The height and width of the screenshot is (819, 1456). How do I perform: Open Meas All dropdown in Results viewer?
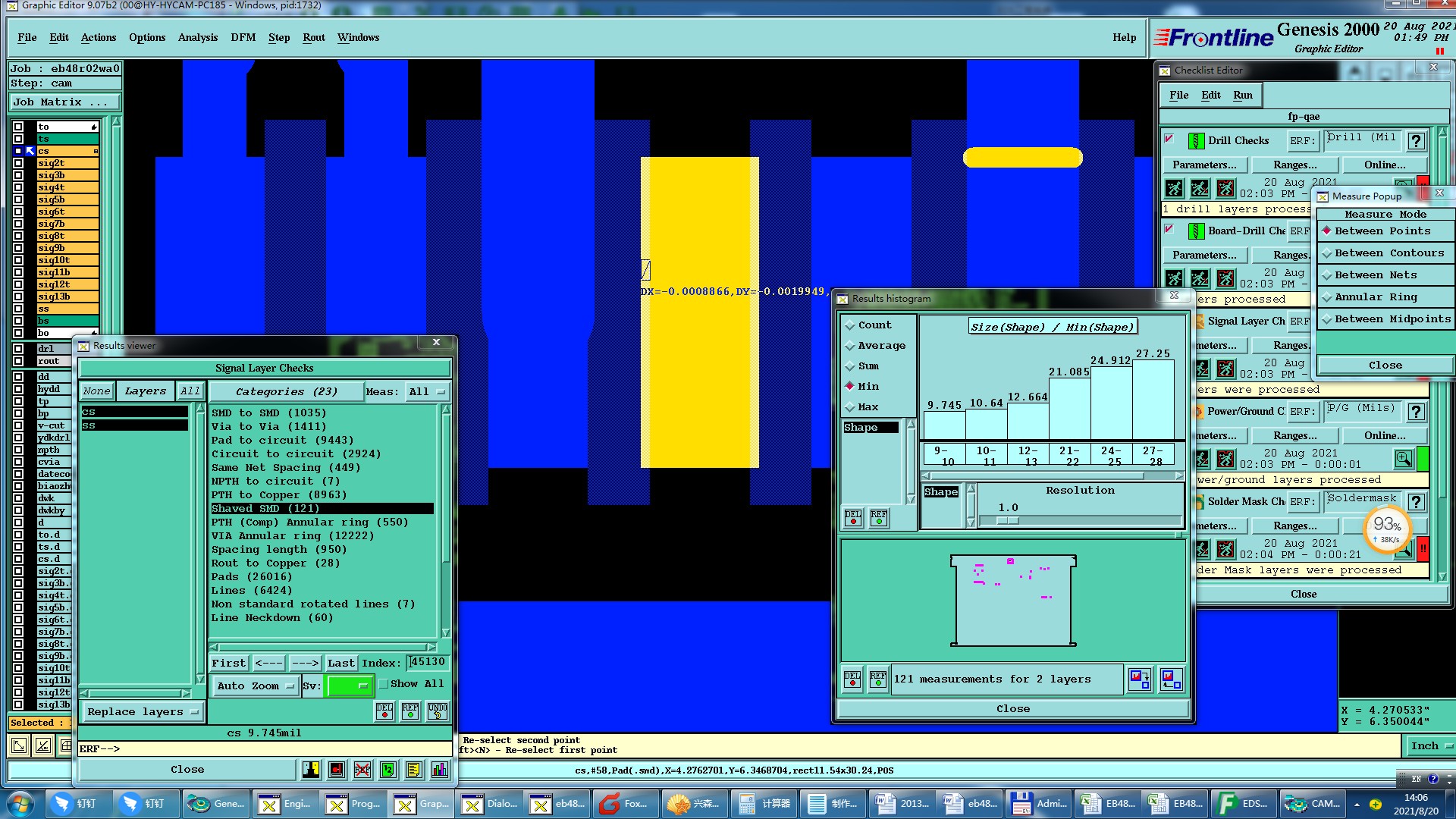pyautogui.click(x=427, y=392)
